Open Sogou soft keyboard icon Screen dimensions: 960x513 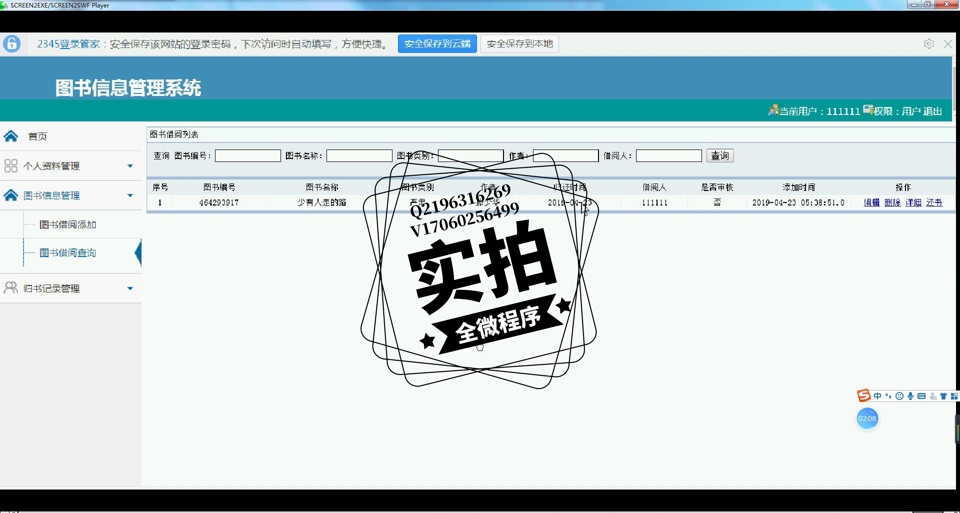pos(921,396)
